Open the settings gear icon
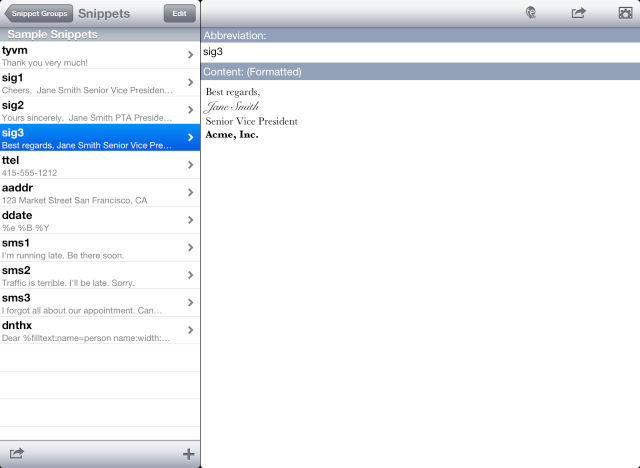Image resolution: width=640 pixels, height=468 pixels. 625,13
